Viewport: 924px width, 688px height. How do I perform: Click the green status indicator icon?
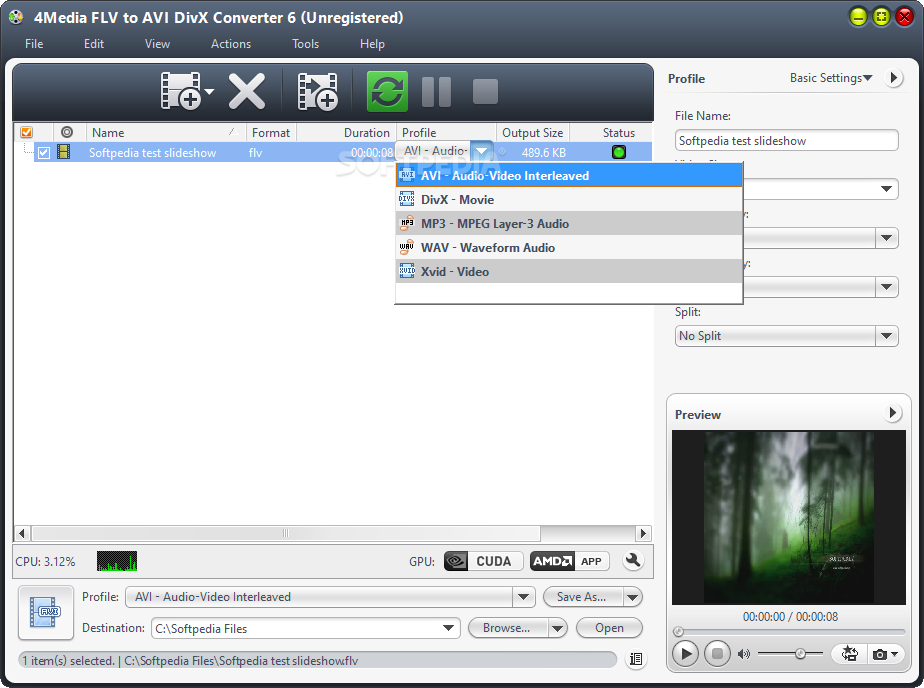[x=619, y=152]
